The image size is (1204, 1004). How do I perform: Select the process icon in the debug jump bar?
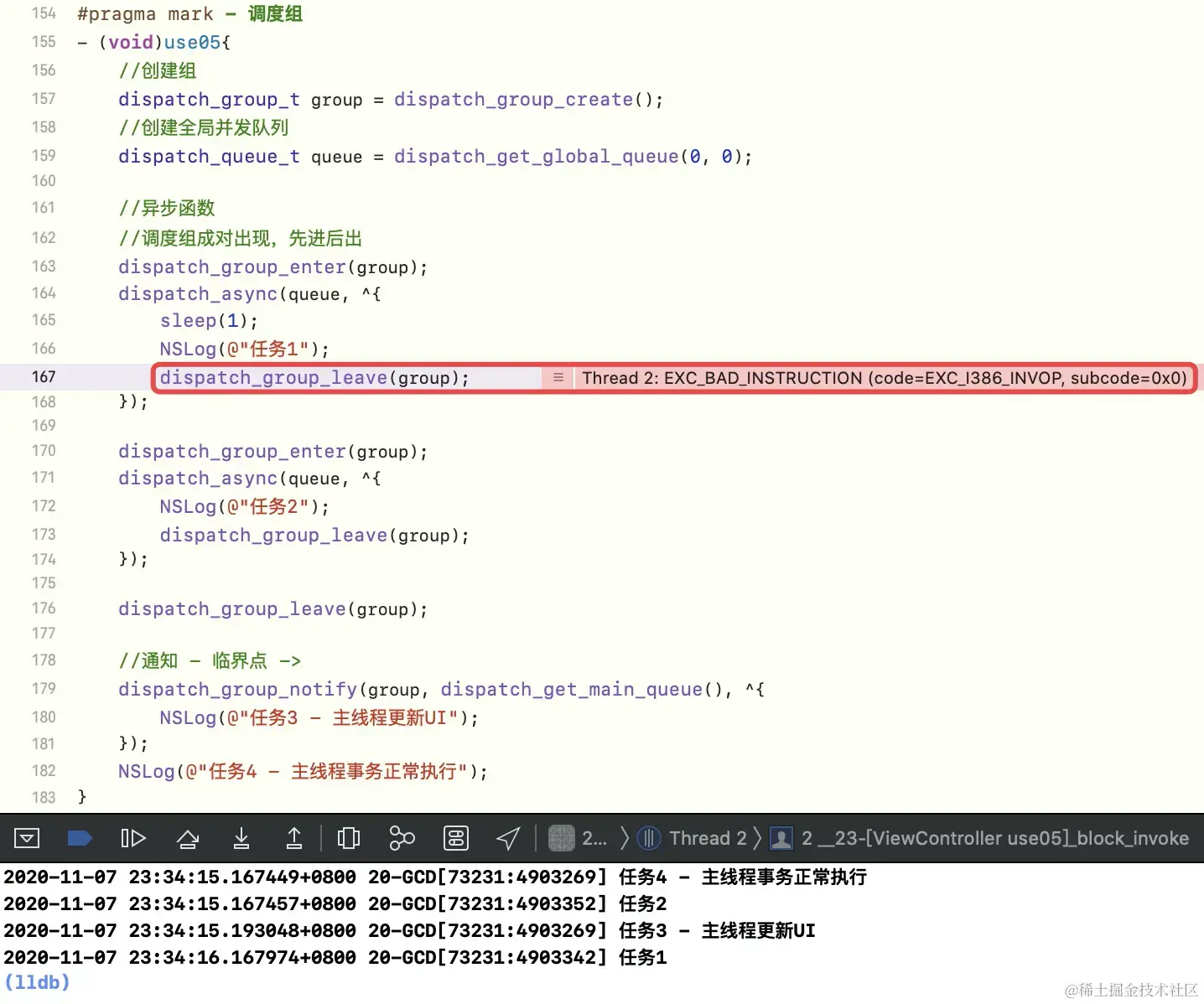(561, 838)
